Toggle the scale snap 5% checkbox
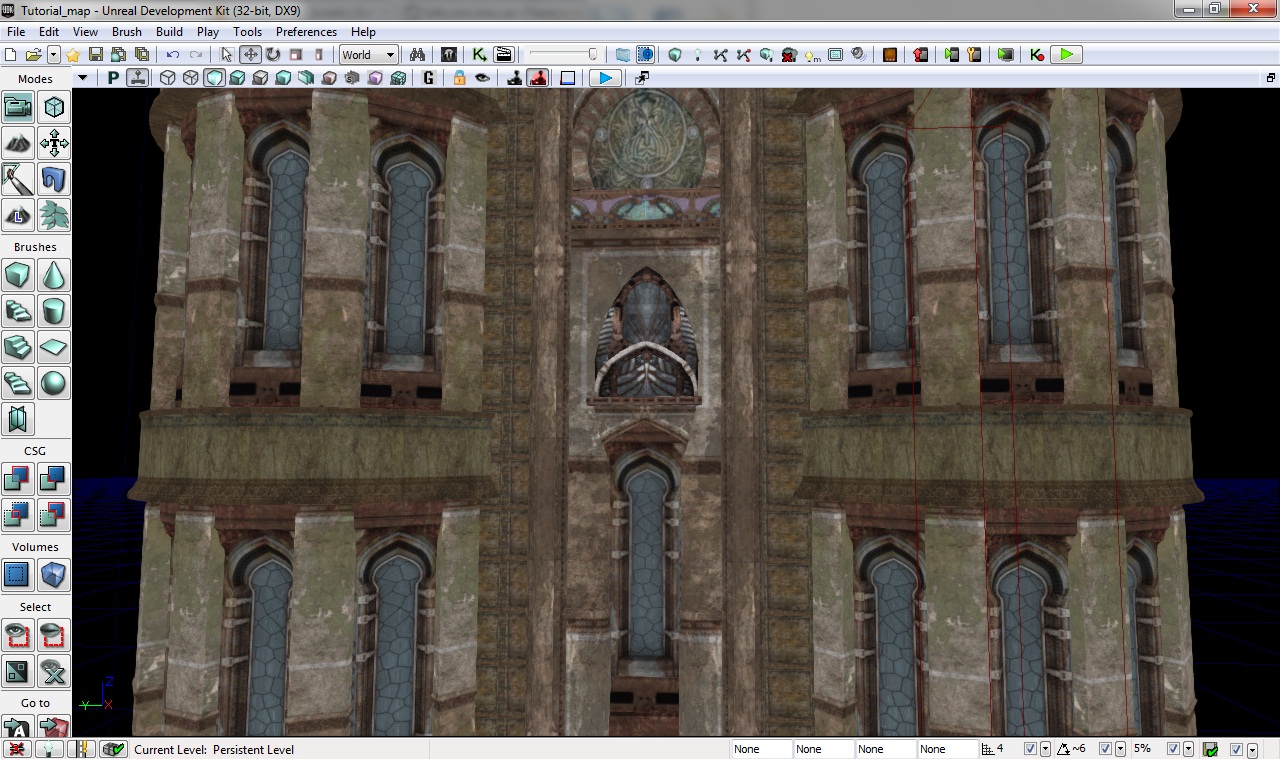 pyautogui.click(x=1174, y=749)
